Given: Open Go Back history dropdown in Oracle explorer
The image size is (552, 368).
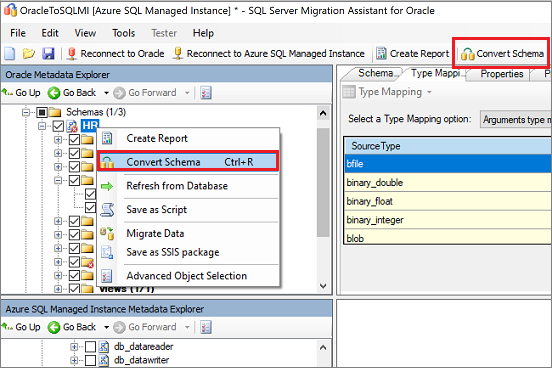Looking at the screenshot, I should pyautogui.click(x=106, y=93).
